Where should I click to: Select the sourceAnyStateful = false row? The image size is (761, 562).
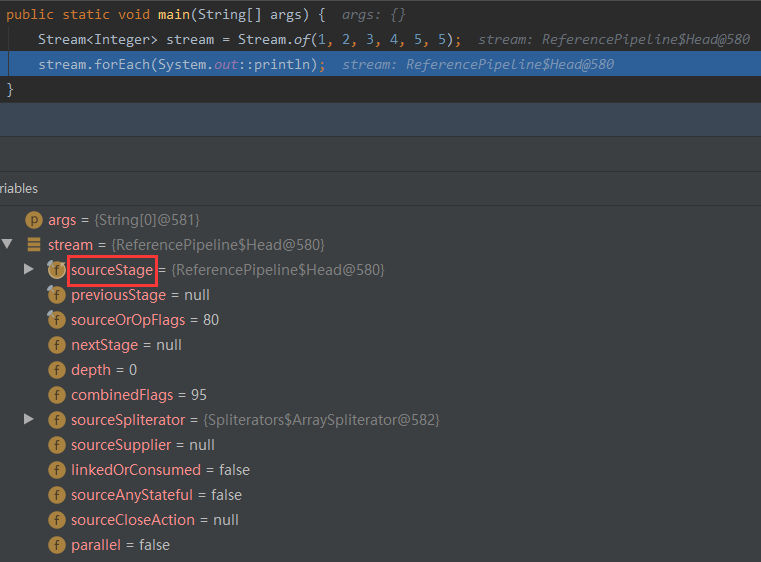click(x=380, y=495)
